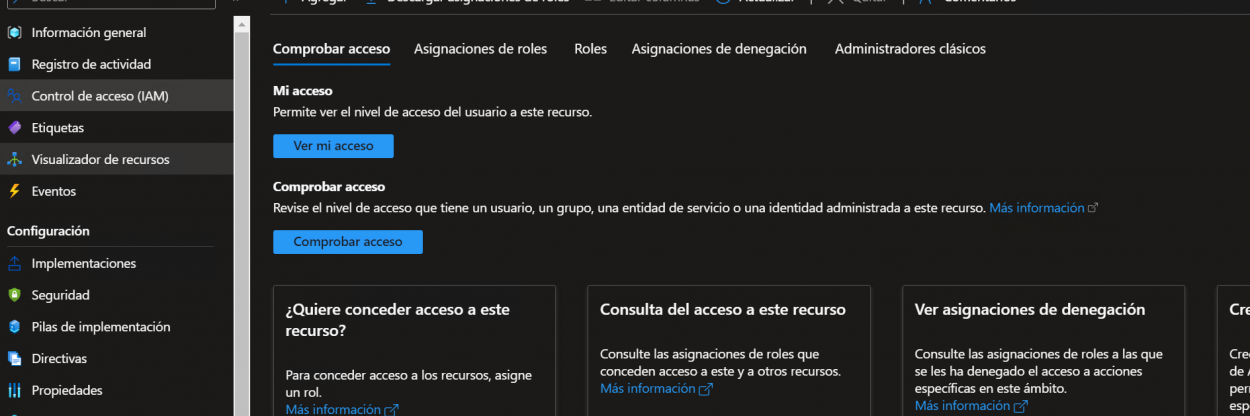
Task: Select the Pilas de implementación icon
Action: point(14,327)
